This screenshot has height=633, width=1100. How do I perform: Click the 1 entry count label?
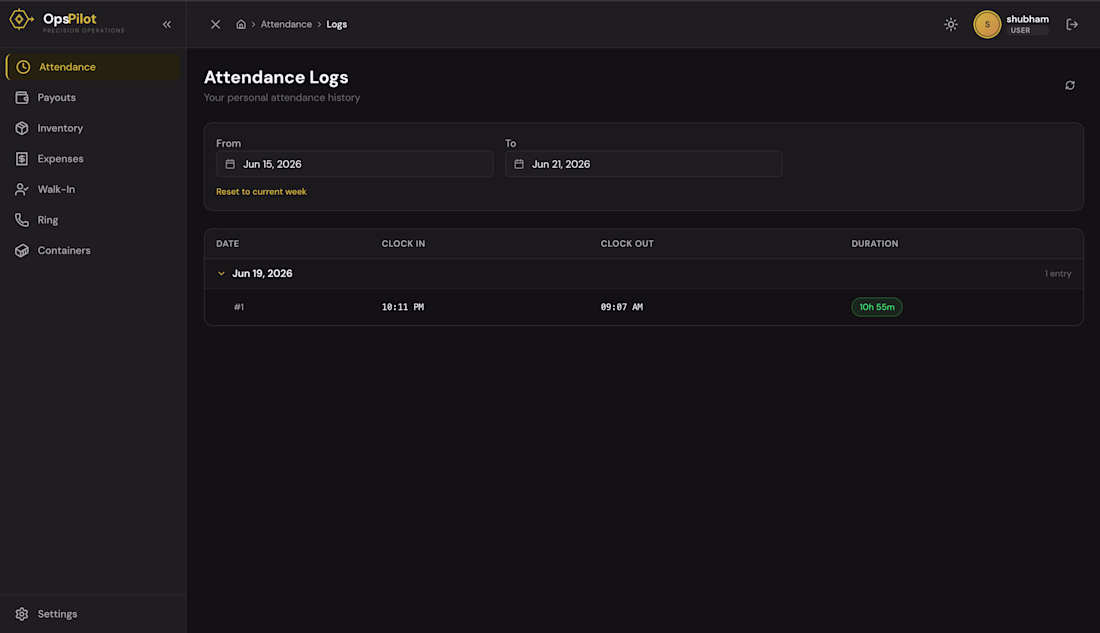(1058, 274)
